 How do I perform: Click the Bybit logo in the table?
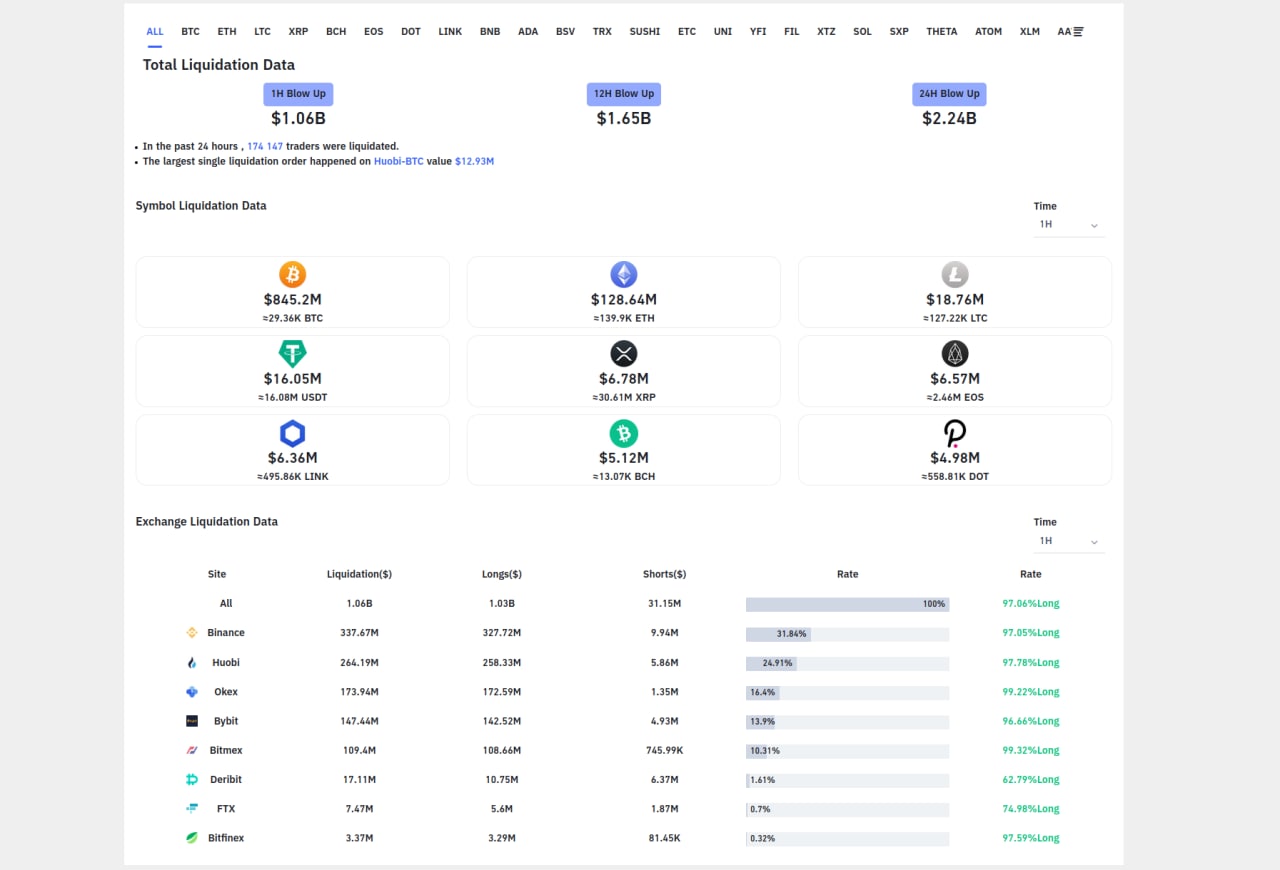192,721
